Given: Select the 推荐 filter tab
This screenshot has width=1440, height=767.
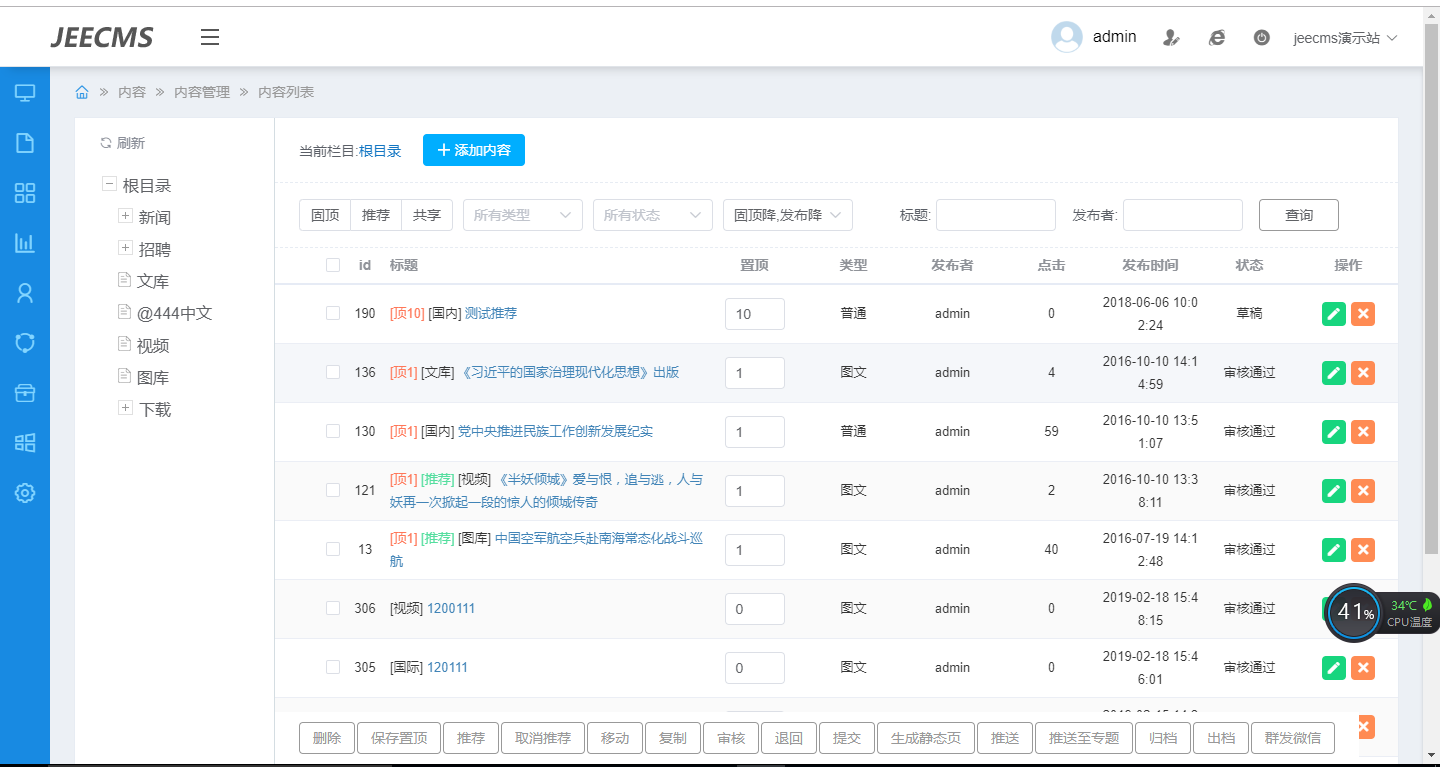Looking at the screenshot, I should pos(376,215).
